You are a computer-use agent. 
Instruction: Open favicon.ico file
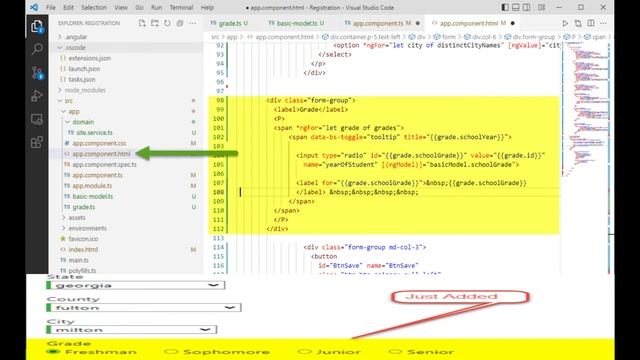[x=83, y=239]
